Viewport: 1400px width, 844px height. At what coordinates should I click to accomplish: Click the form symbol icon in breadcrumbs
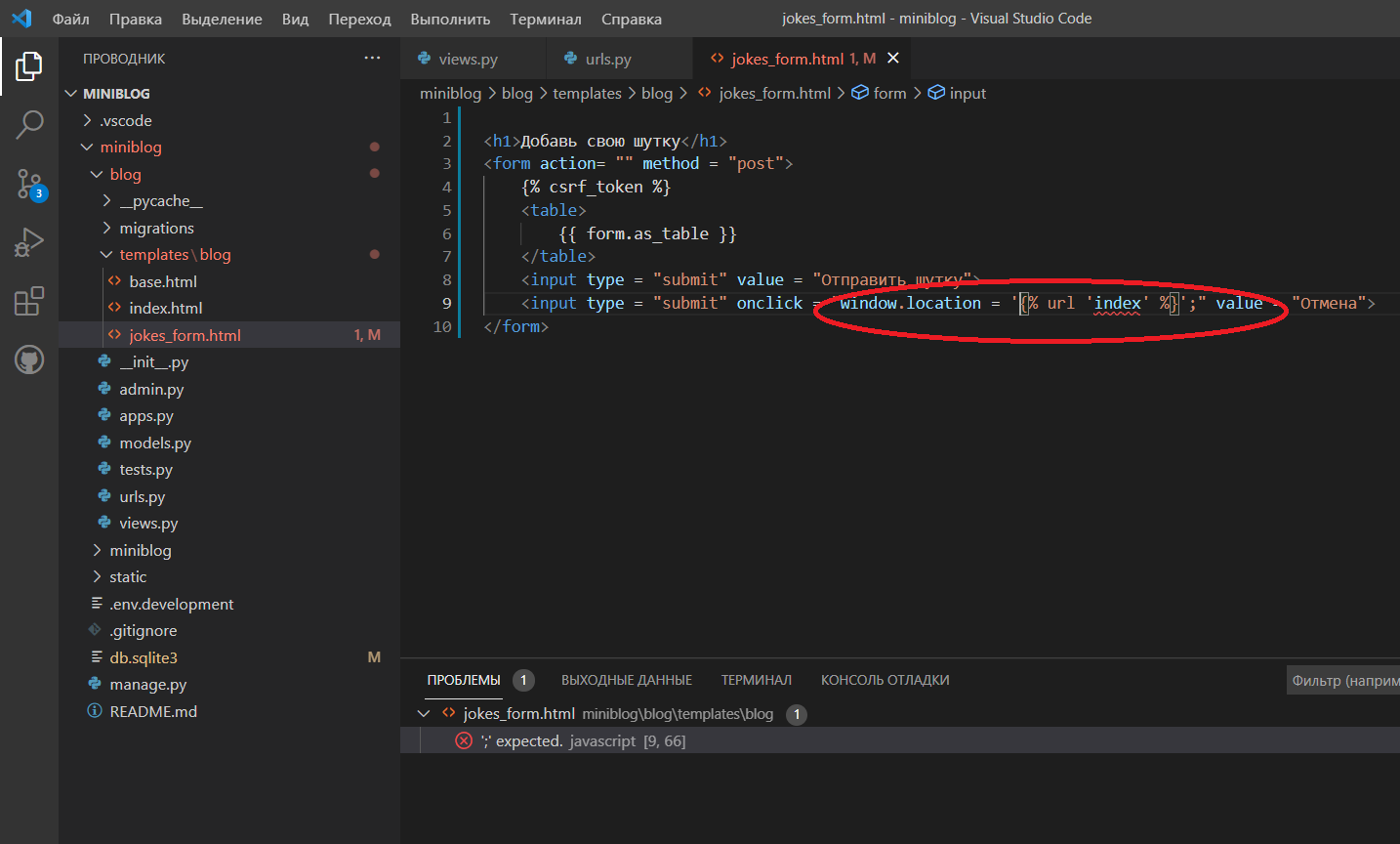[x=860, y=93]
